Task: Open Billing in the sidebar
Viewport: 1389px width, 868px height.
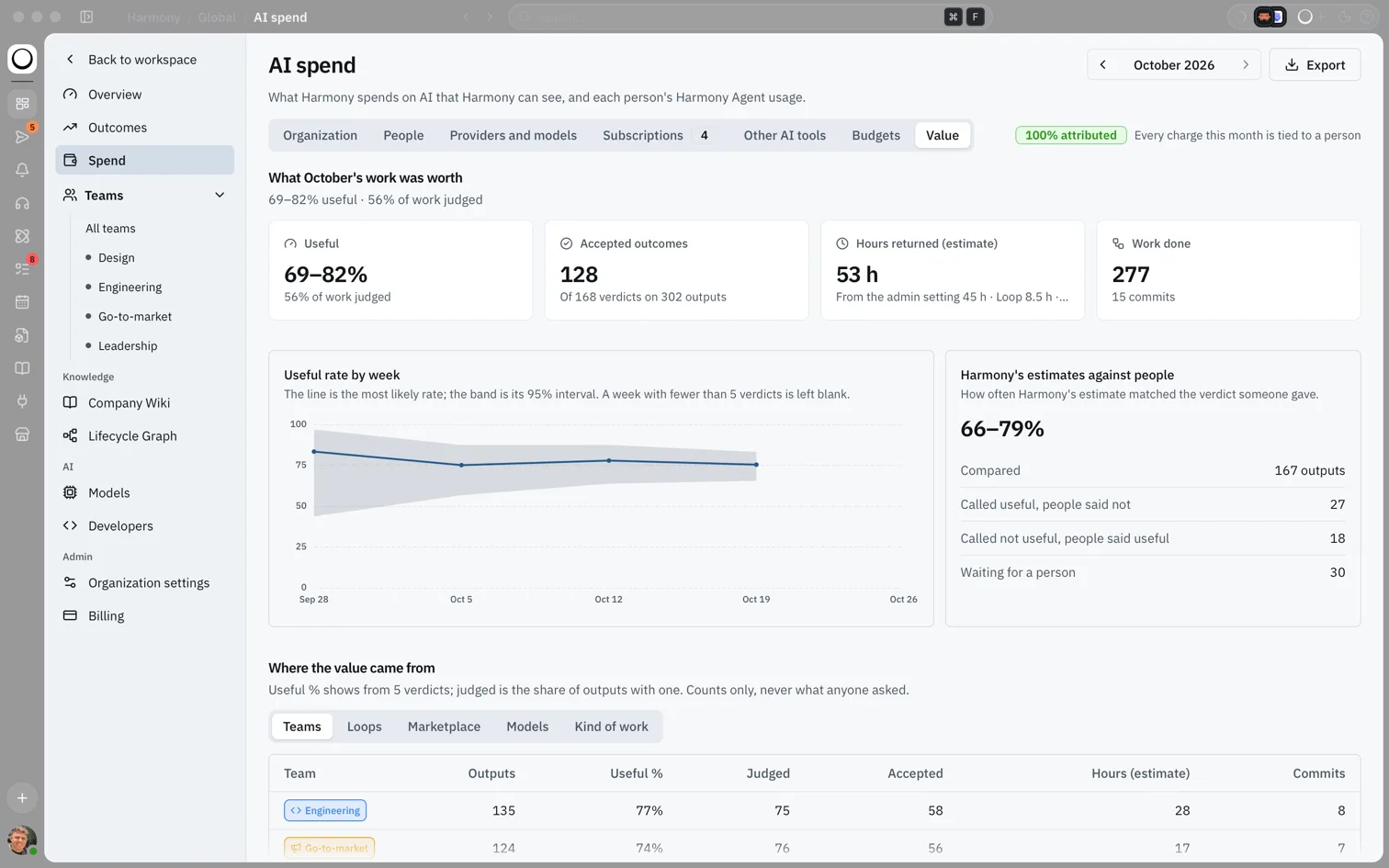Action: pyautogui.click(x=144, y=616)
